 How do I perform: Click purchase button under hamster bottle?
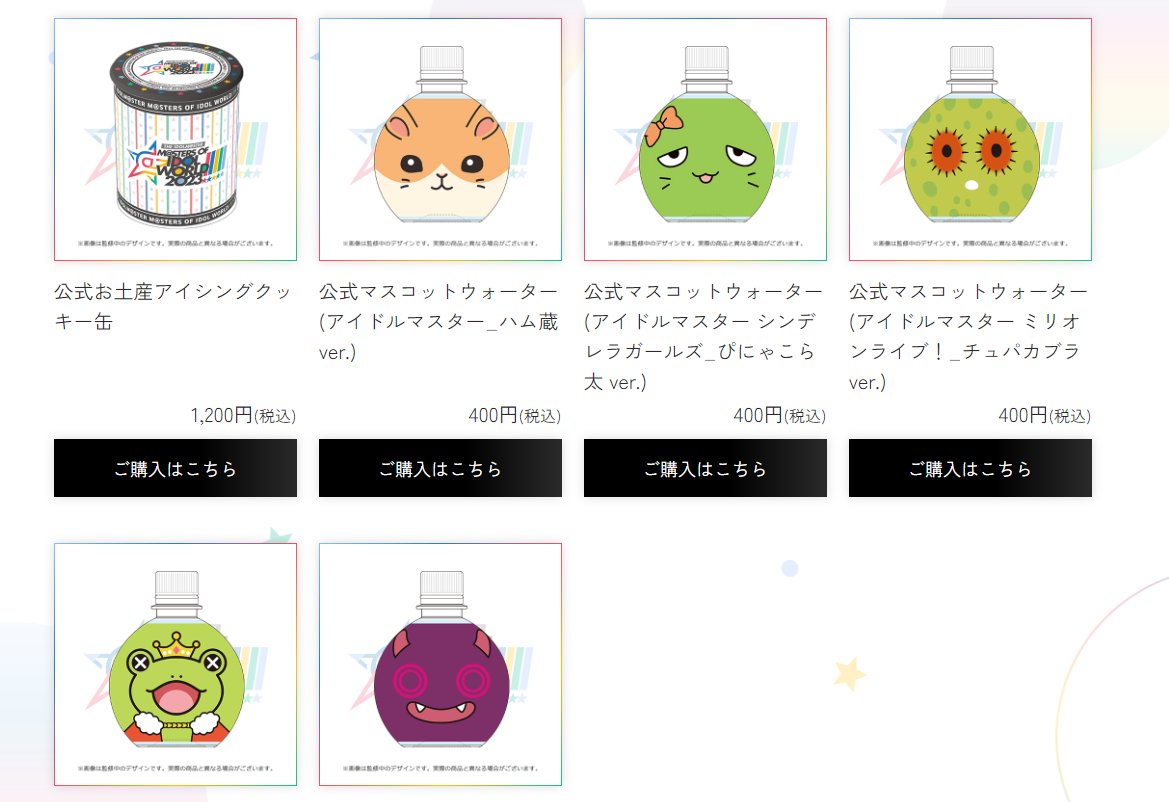pyautogui.click(x=440, y=468)
